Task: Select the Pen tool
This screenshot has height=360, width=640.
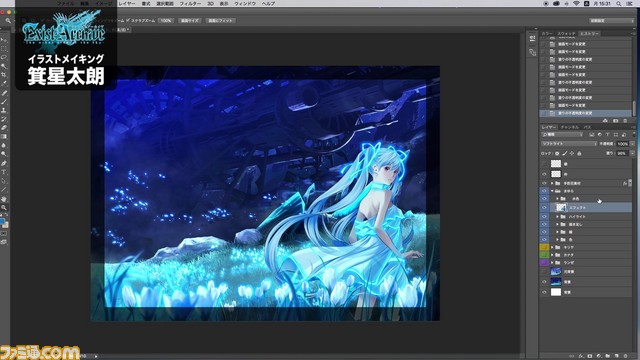Action: click(4, 163)
